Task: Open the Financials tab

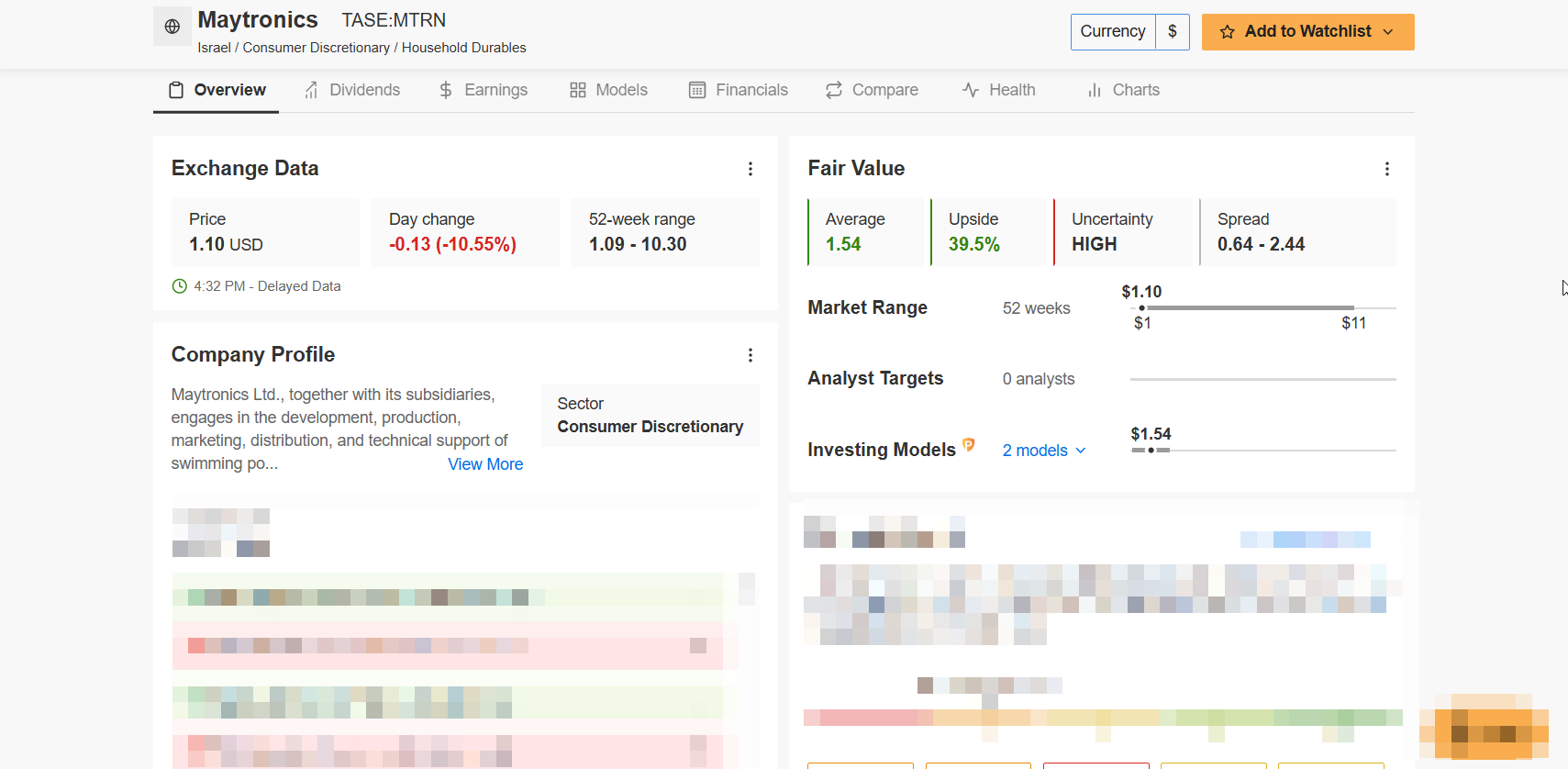Action: [739, 90]
